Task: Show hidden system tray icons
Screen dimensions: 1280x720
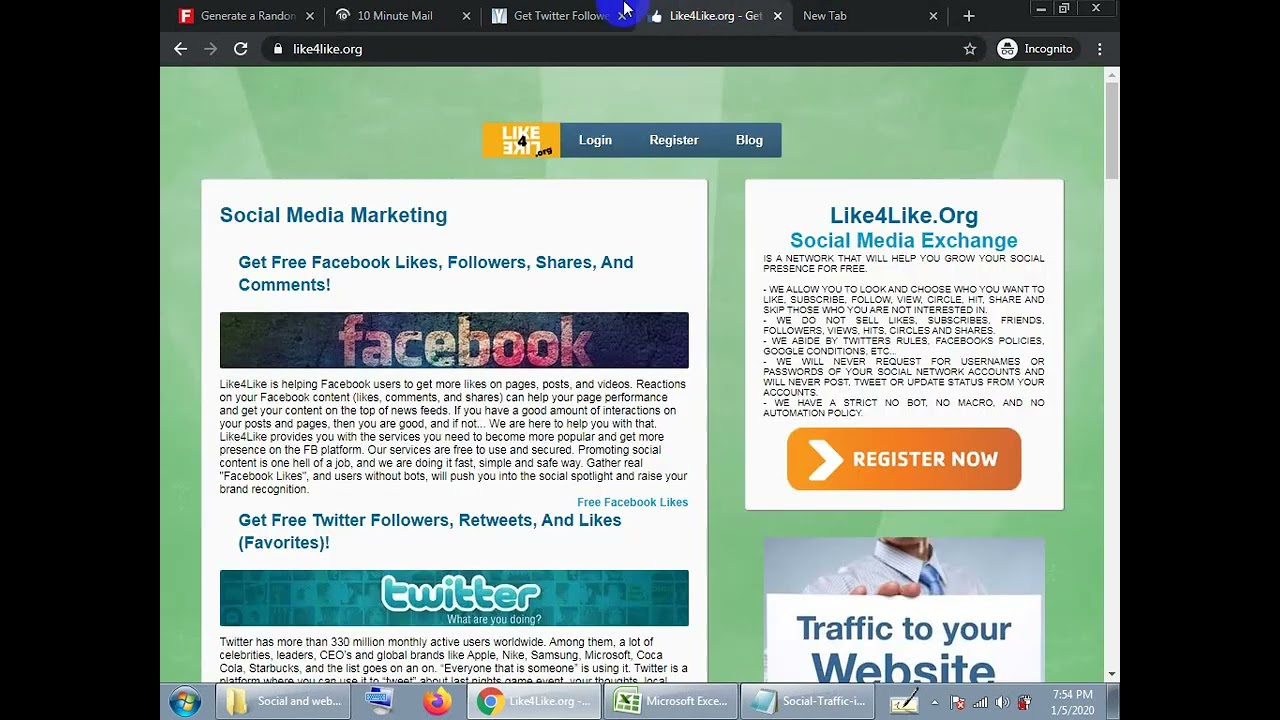Action: [935, 702]
